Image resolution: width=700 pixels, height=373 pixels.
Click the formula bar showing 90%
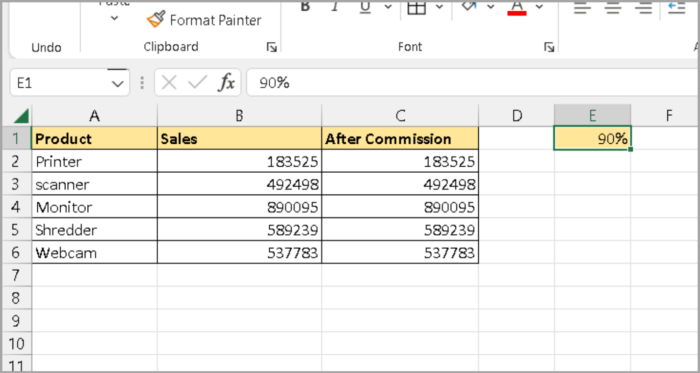tap(472, 83)
